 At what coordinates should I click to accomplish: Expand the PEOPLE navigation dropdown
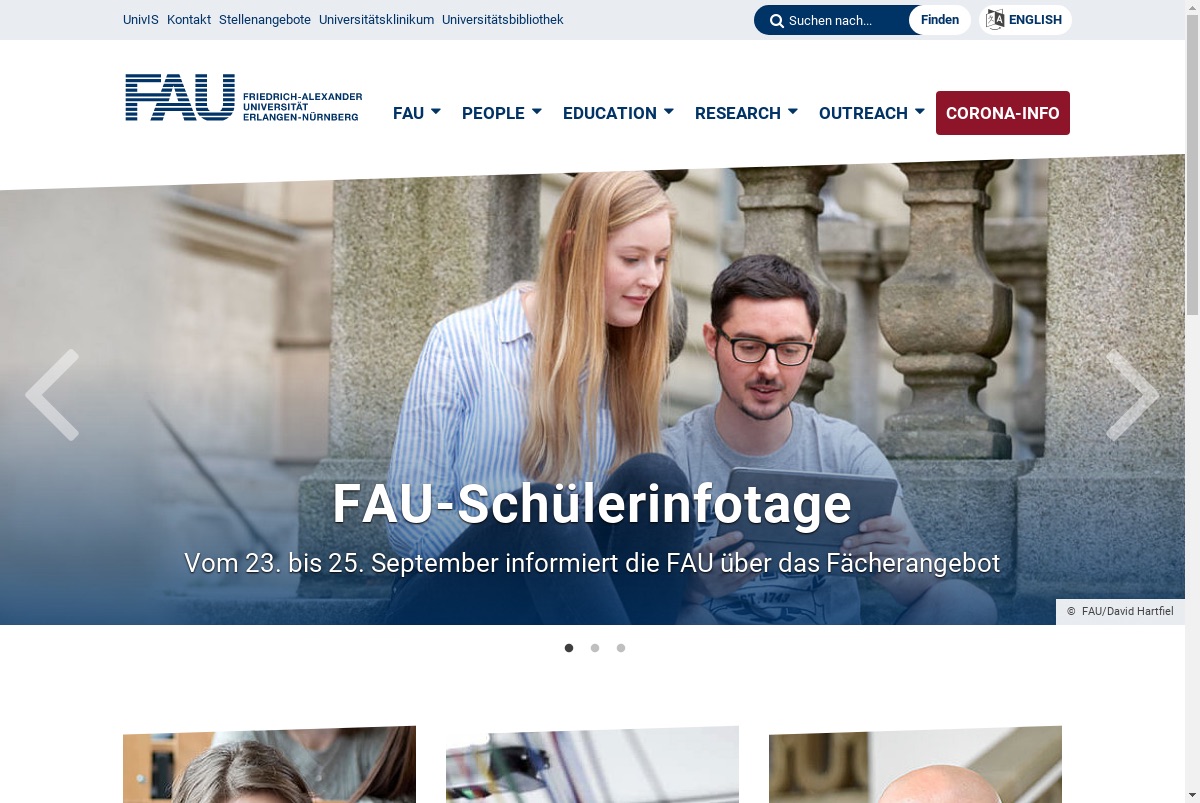point(502,113)
